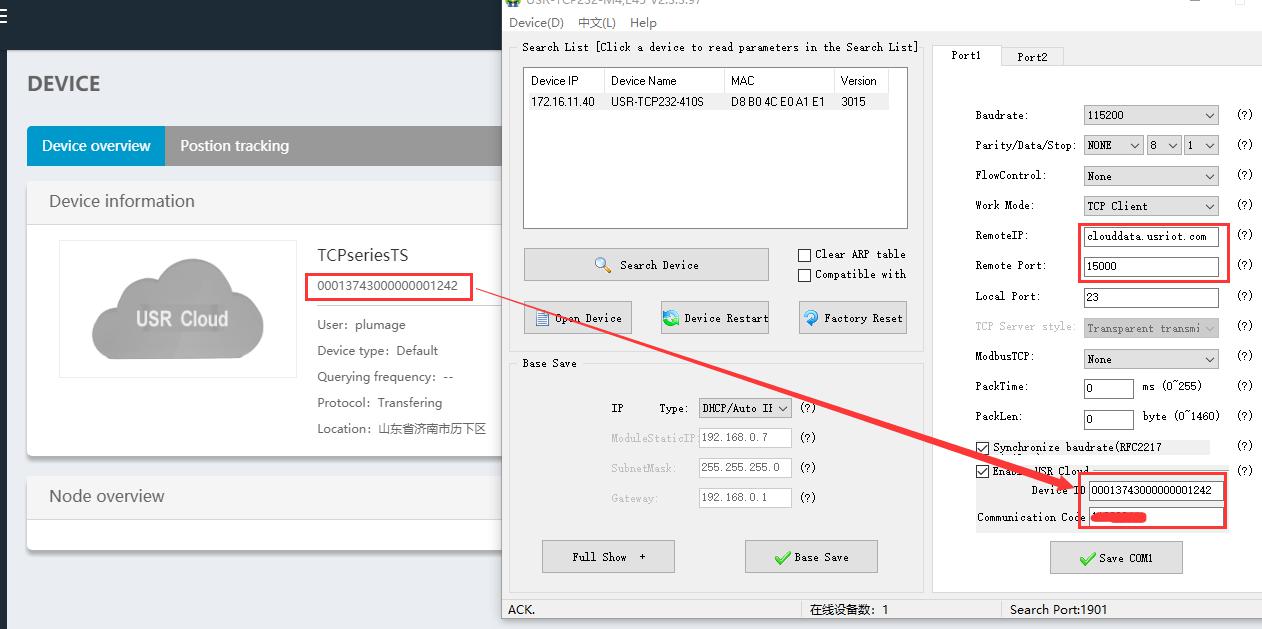Click the (?) help next to Remote Port

[x=1245, y=266]
